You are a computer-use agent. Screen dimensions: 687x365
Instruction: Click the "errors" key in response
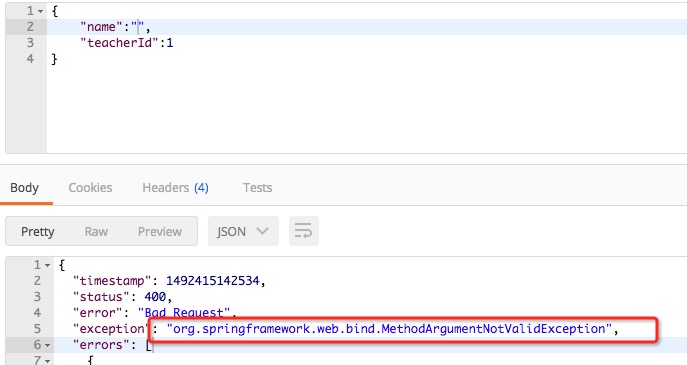(x=102, y=345)
